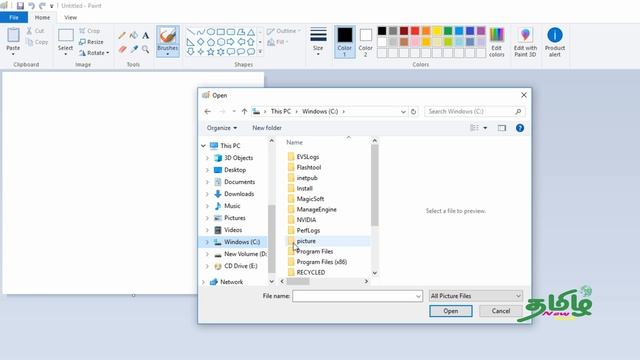The height and width of the screenshot is (360, 640).
Task: Open the Size line thickness dropdown
Action: (318, 41)
